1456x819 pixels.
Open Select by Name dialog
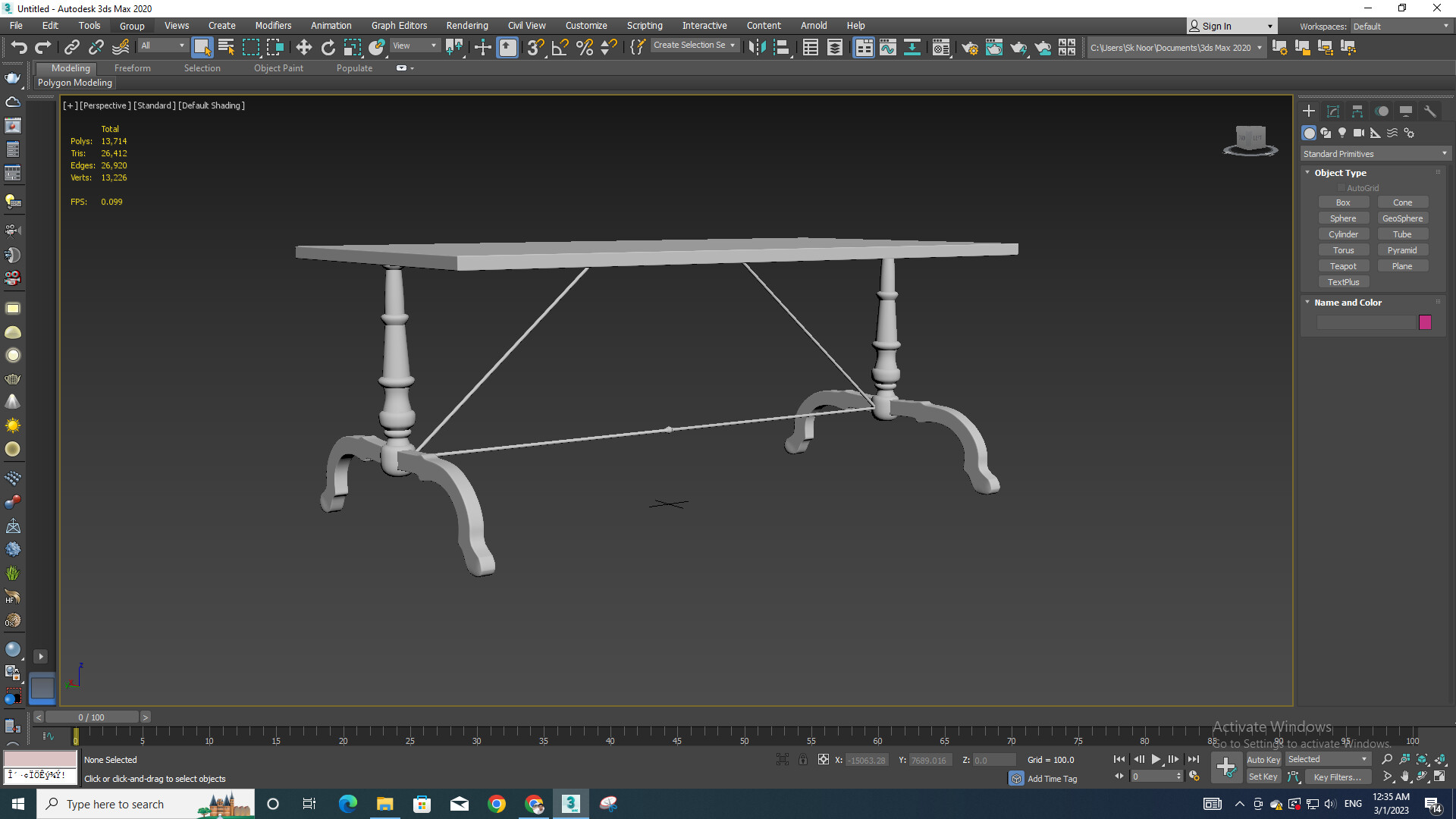pyautogui.click(x=226, y=47)
